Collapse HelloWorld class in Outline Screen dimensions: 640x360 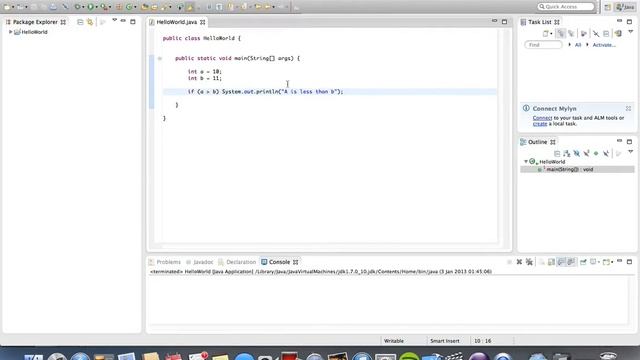point(526,162)
